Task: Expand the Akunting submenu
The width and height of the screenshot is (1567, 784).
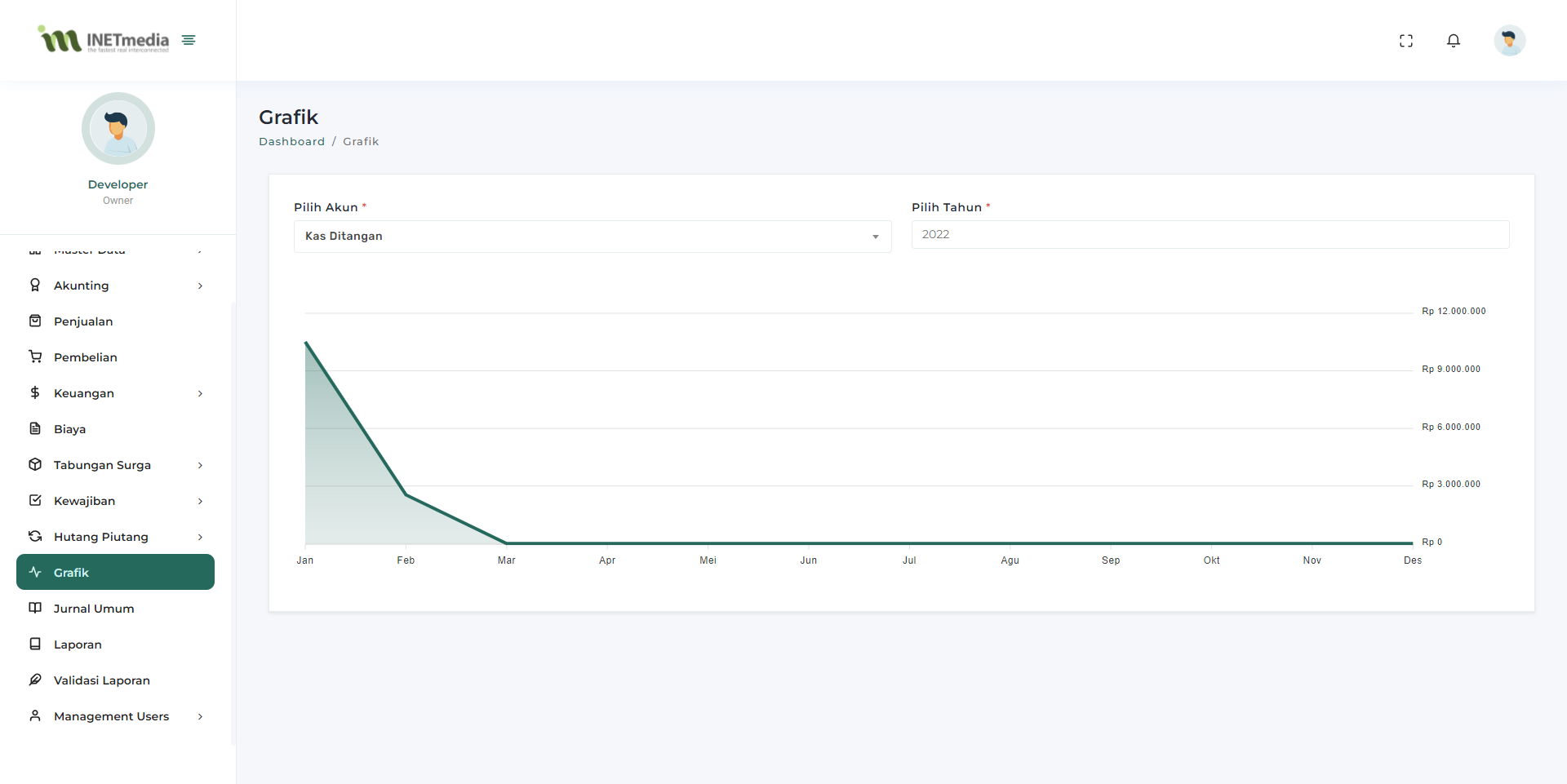Action: click(x=200, y=286)
